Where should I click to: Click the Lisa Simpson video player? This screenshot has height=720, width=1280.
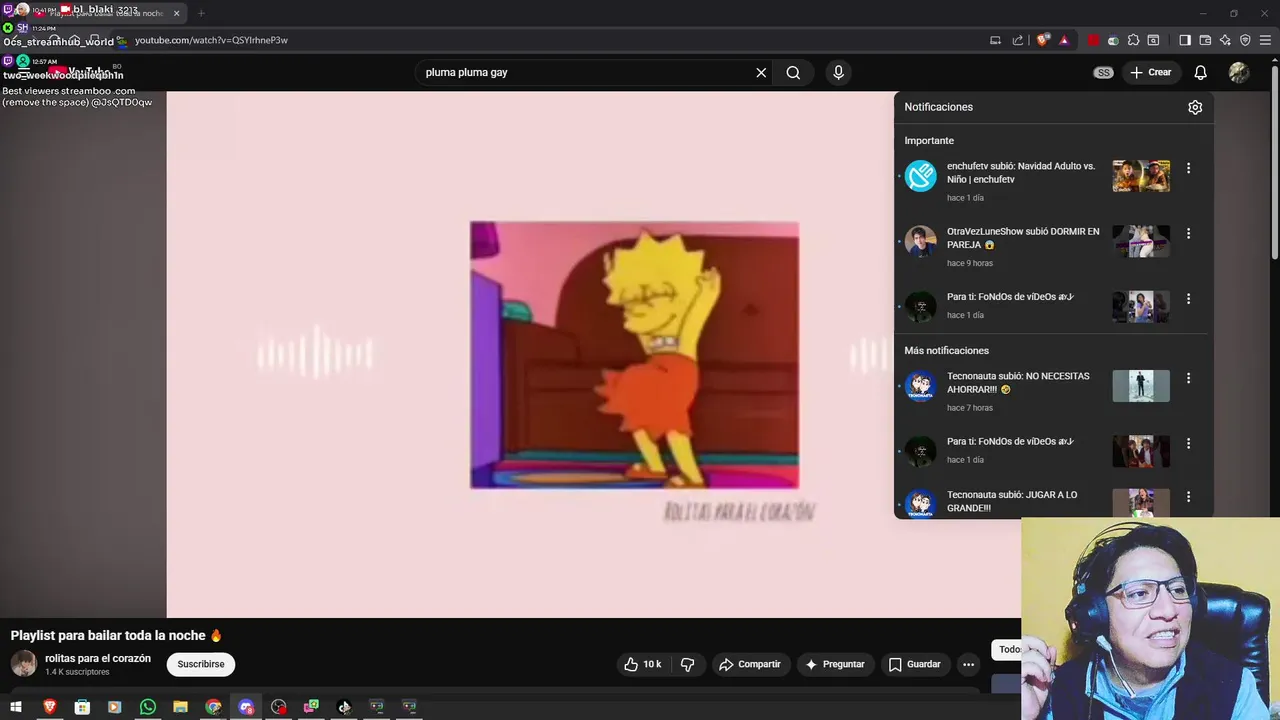click(634, 355)
